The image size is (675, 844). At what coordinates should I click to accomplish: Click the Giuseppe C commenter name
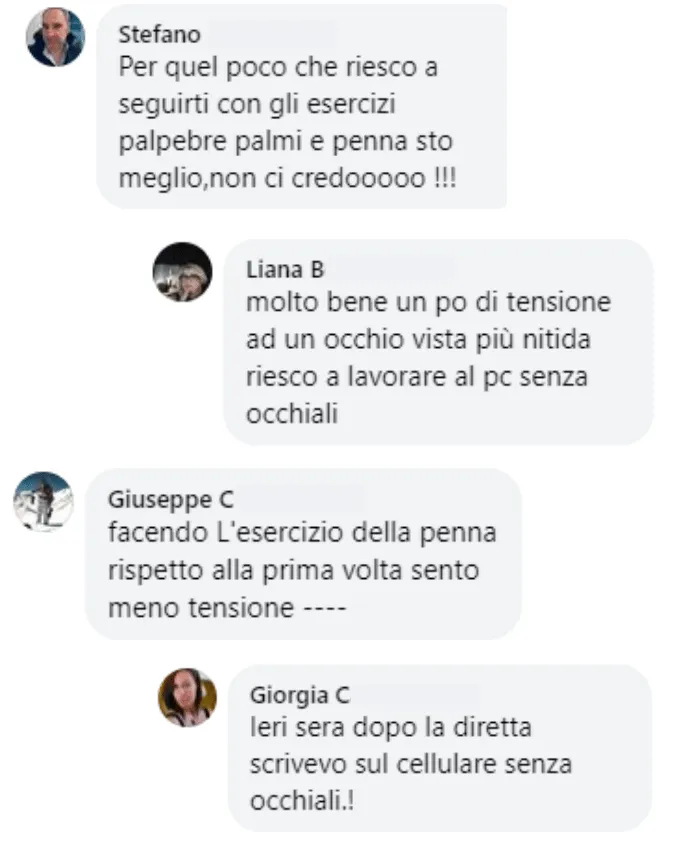(171, 500)
